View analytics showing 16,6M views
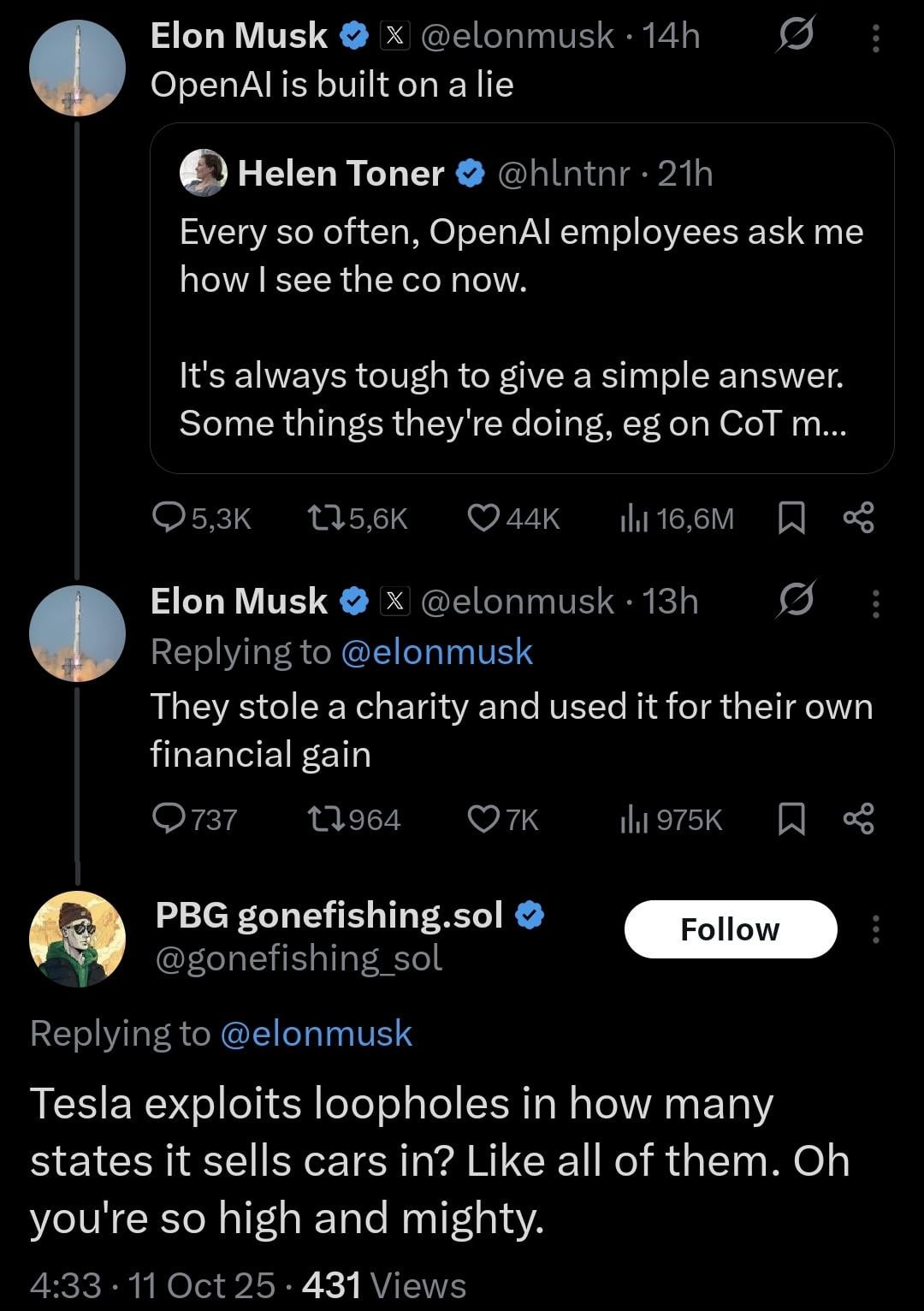Image resolution: width=924 pixels, height=1311 pixels. click(x=633, y=519)
